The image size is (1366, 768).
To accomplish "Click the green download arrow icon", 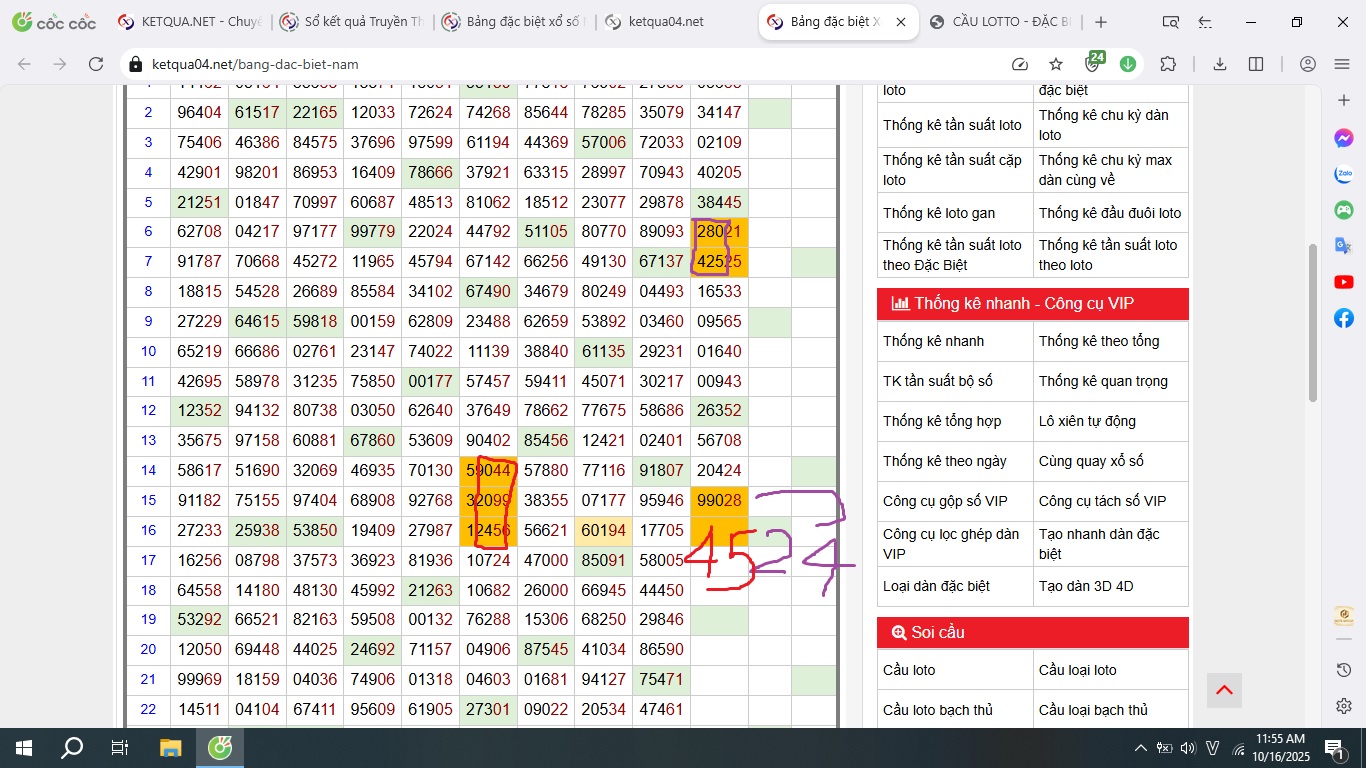I will point(1128,64).
